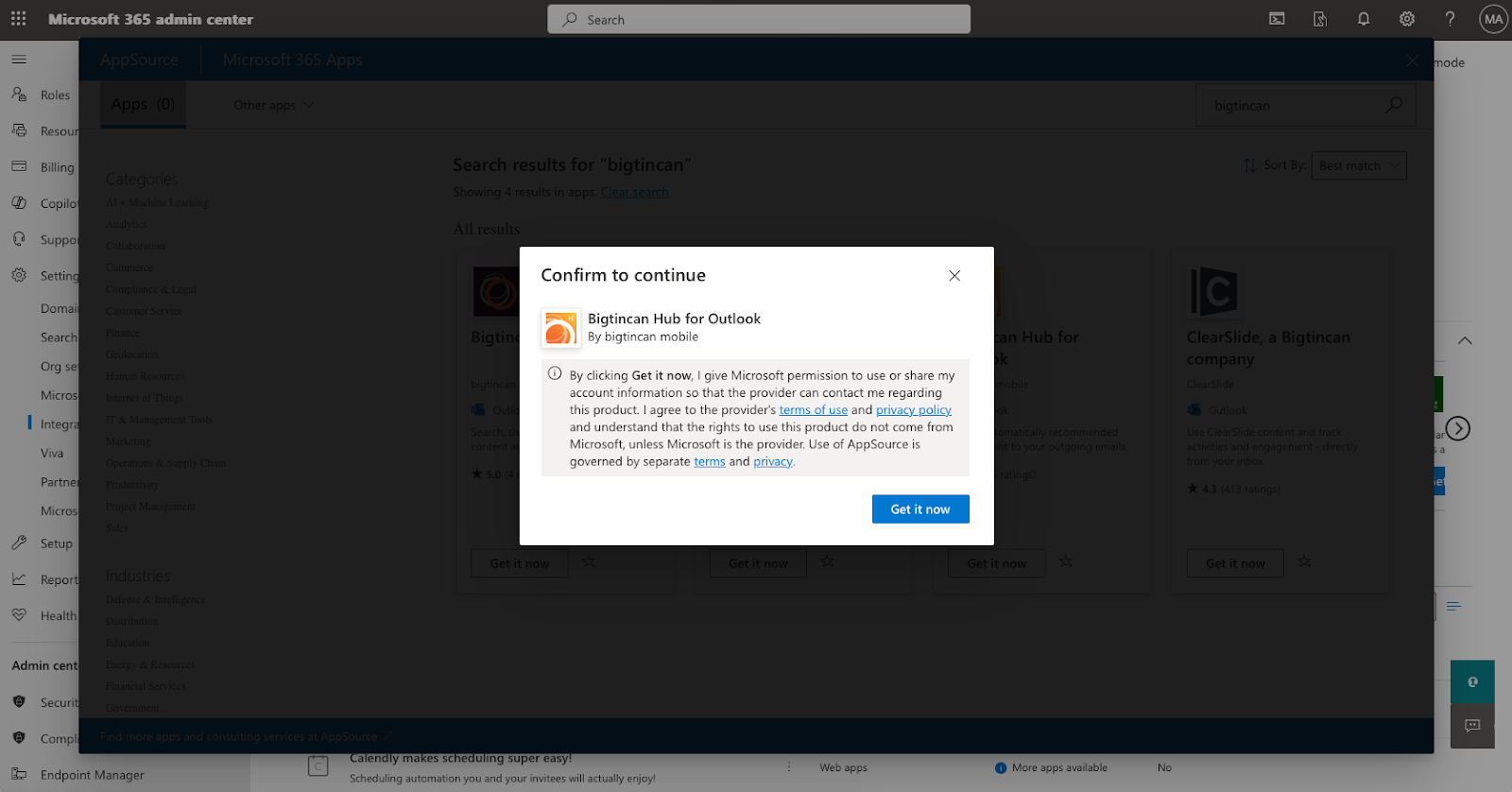Open the MA account manager avatar
1512x792 pixels.
tap(1493, 19)
